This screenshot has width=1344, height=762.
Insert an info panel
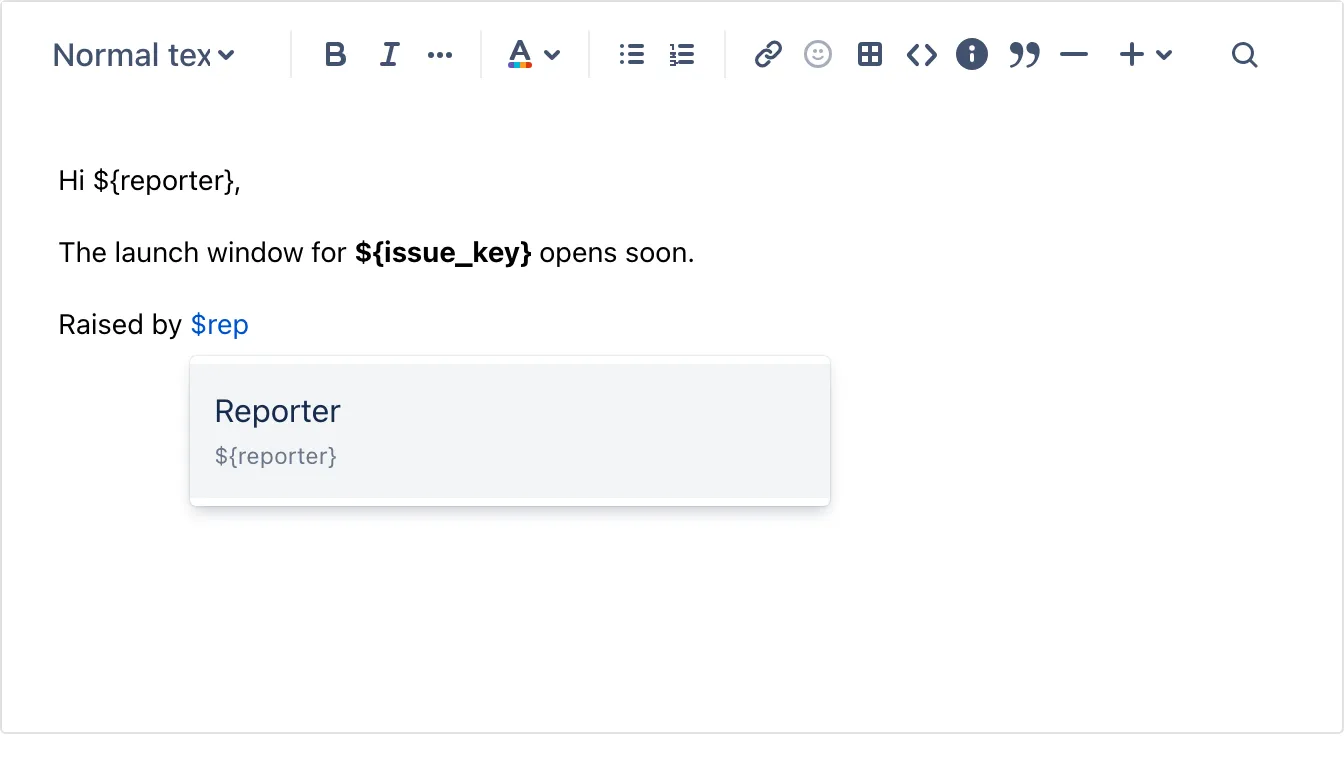click(972, 54)
